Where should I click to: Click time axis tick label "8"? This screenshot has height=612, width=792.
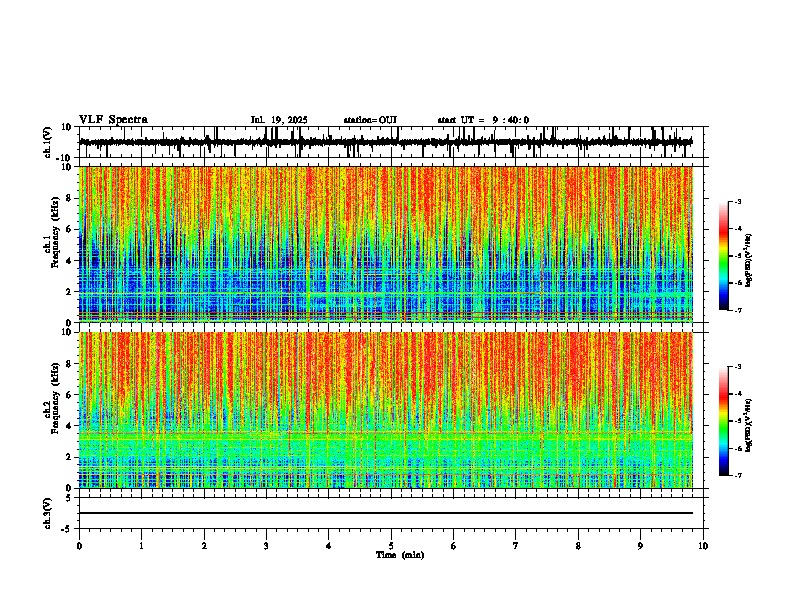(x=578, y=546)
